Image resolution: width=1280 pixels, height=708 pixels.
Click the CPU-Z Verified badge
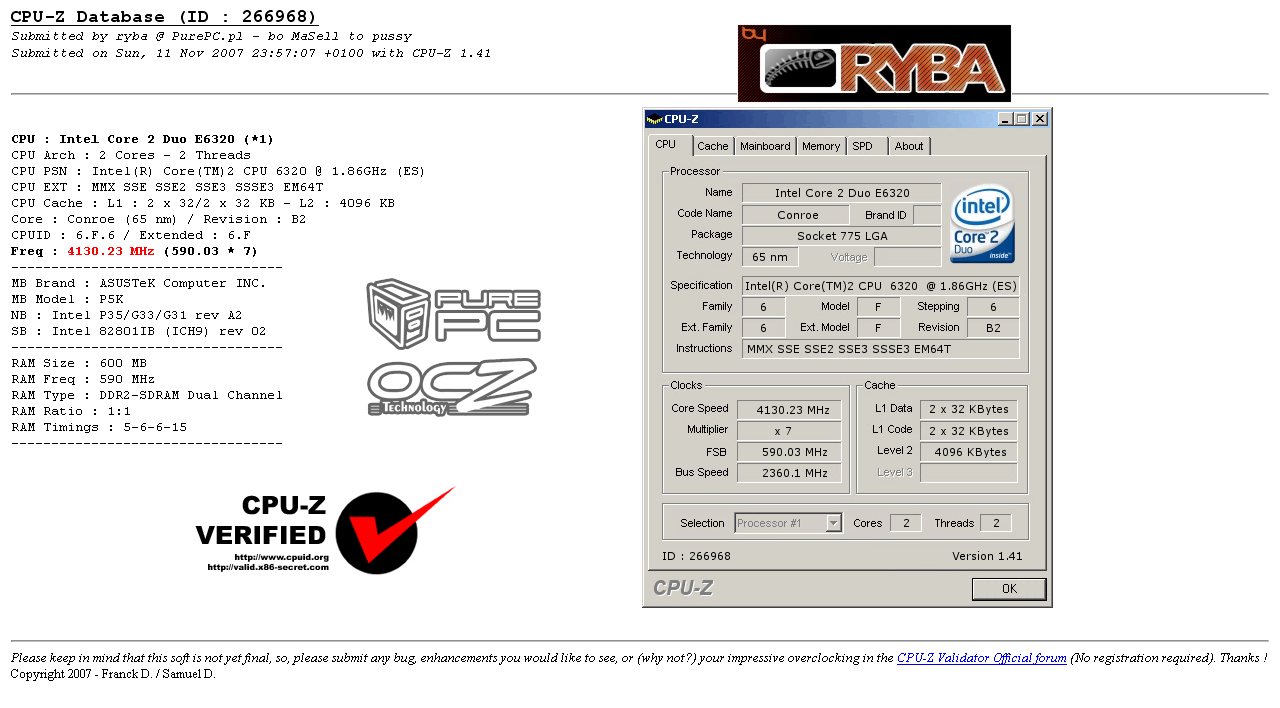point(325,530)
